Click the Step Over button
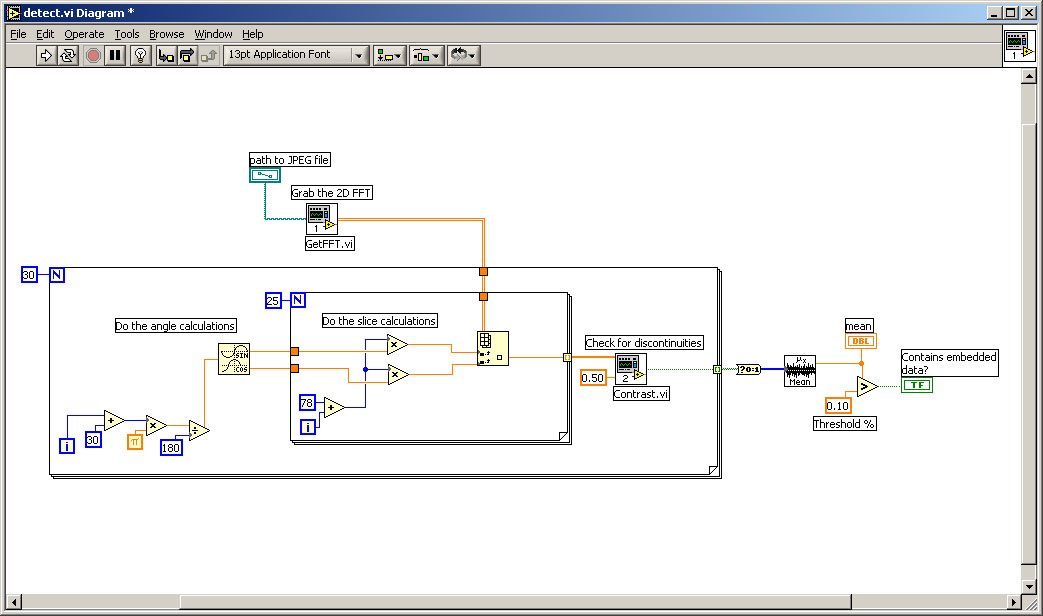 pos(187,55)
